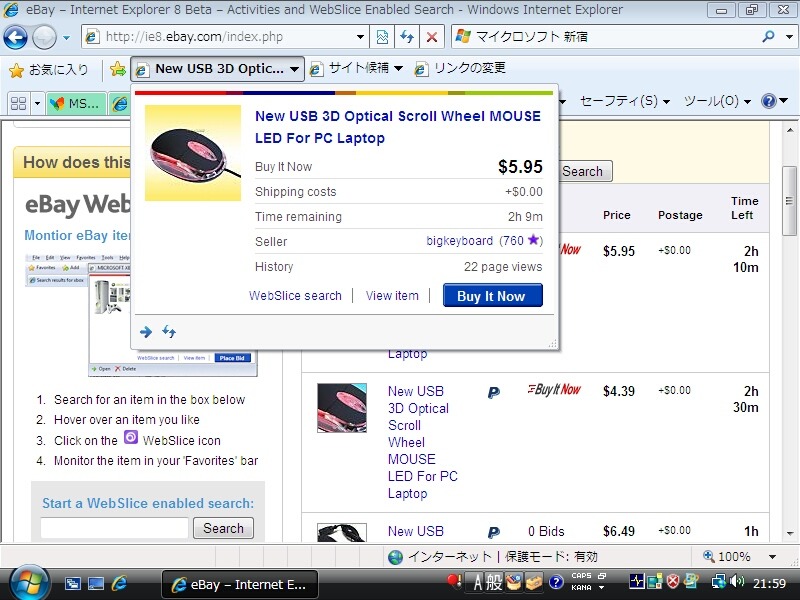Viewport: 800px width, 600px height.
Task: Click the インターネット security zone globe in status bar
Action: point(395,557)
